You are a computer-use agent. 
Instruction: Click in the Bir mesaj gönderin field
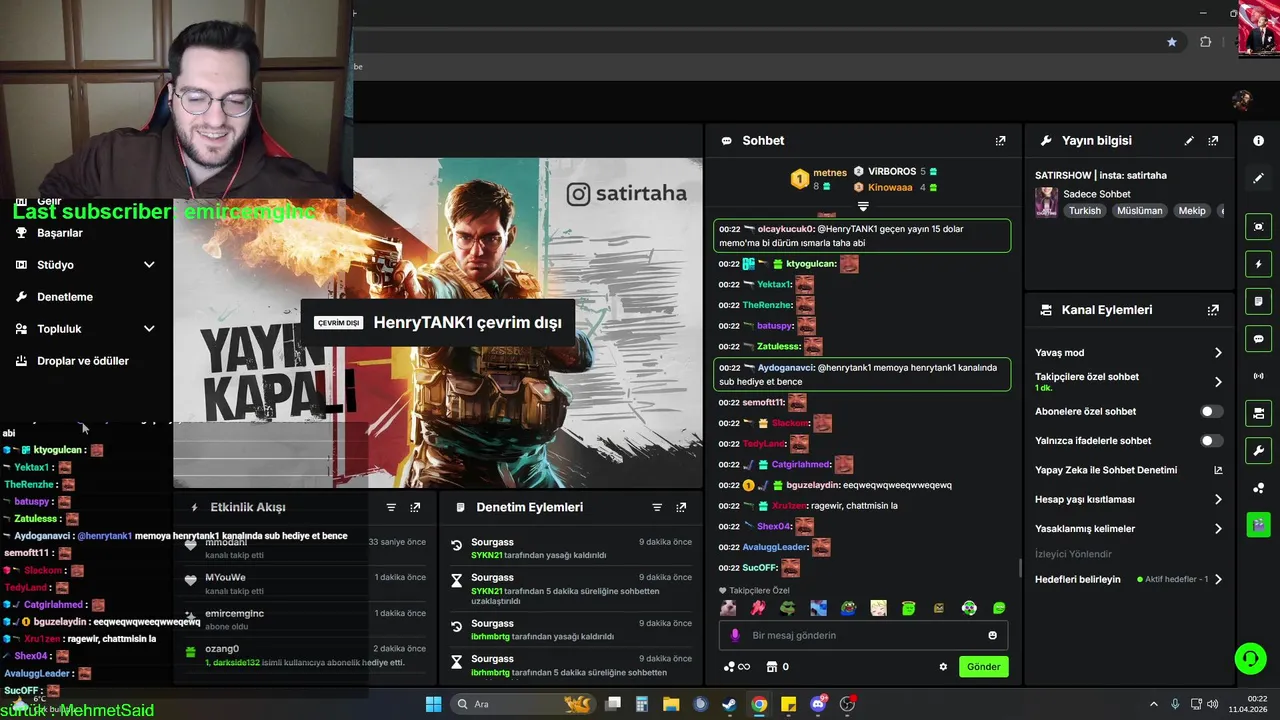click(863, 635)
